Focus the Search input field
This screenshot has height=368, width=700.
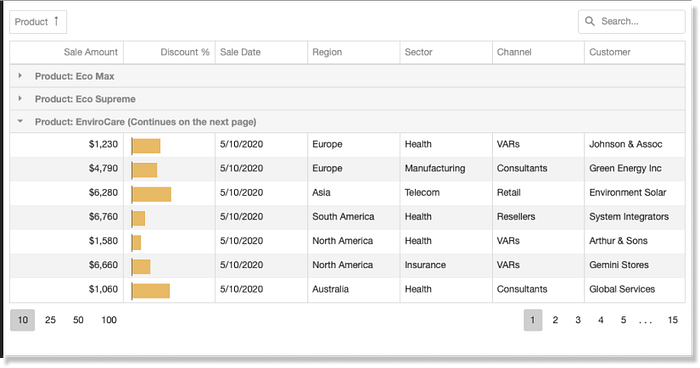[x=631, y=21]
